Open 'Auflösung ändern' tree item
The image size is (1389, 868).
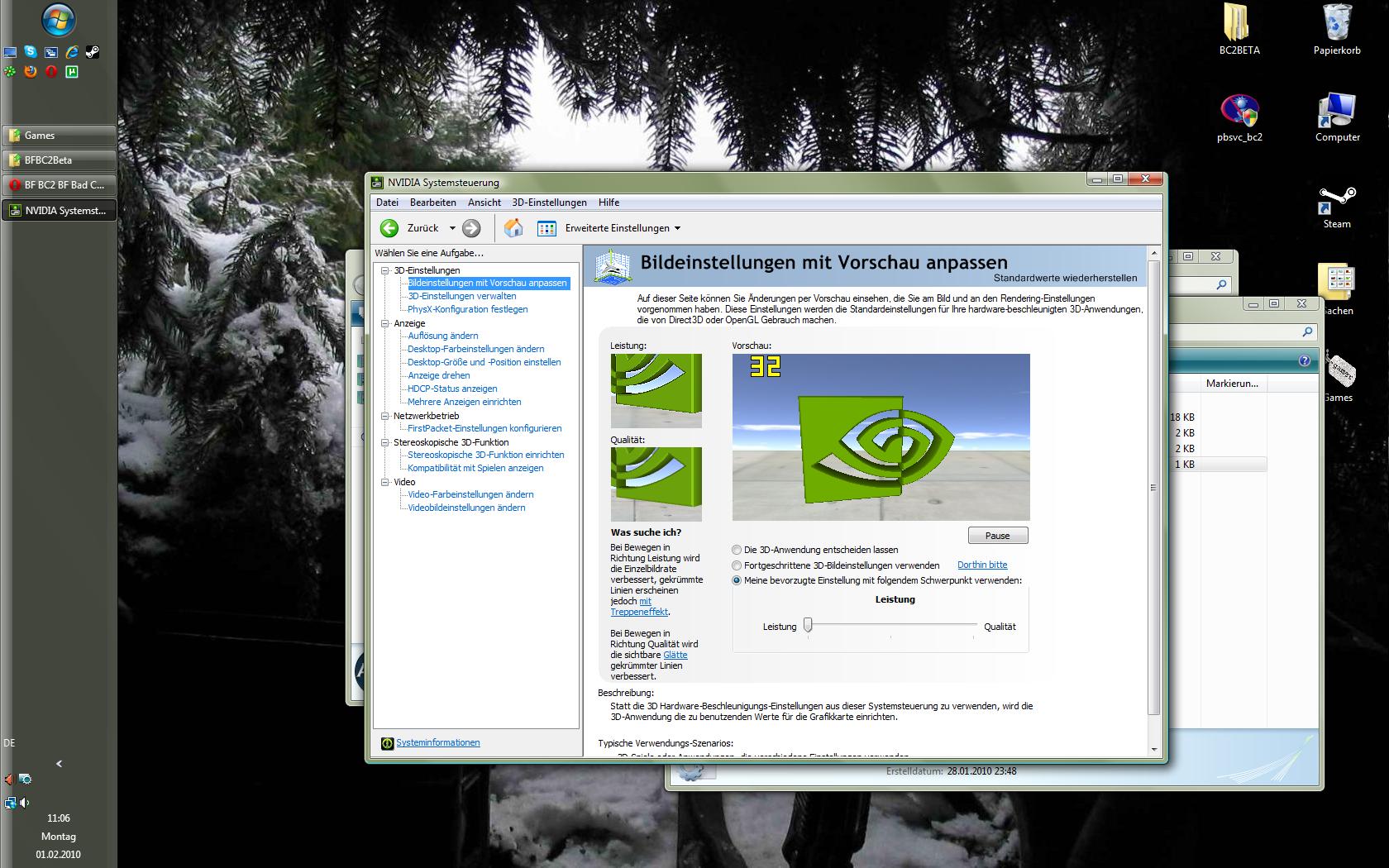pos(442,336)
